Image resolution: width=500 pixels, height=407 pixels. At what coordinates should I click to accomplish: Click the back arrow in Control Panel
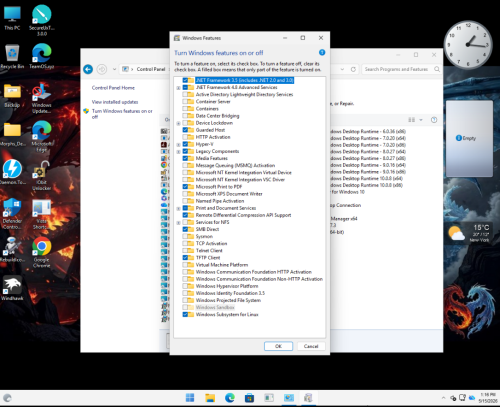88,69
